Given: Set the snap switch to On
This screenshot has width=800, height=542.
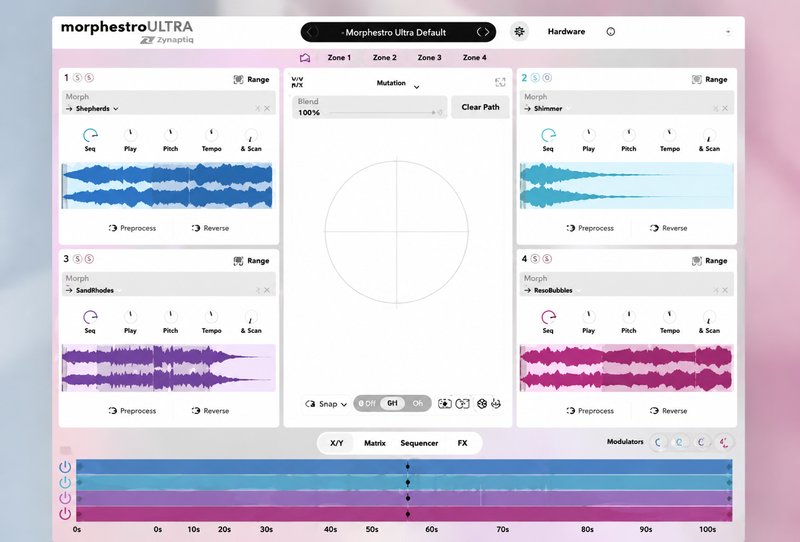Looking at the screenshot, I should (x=418, y=404).
